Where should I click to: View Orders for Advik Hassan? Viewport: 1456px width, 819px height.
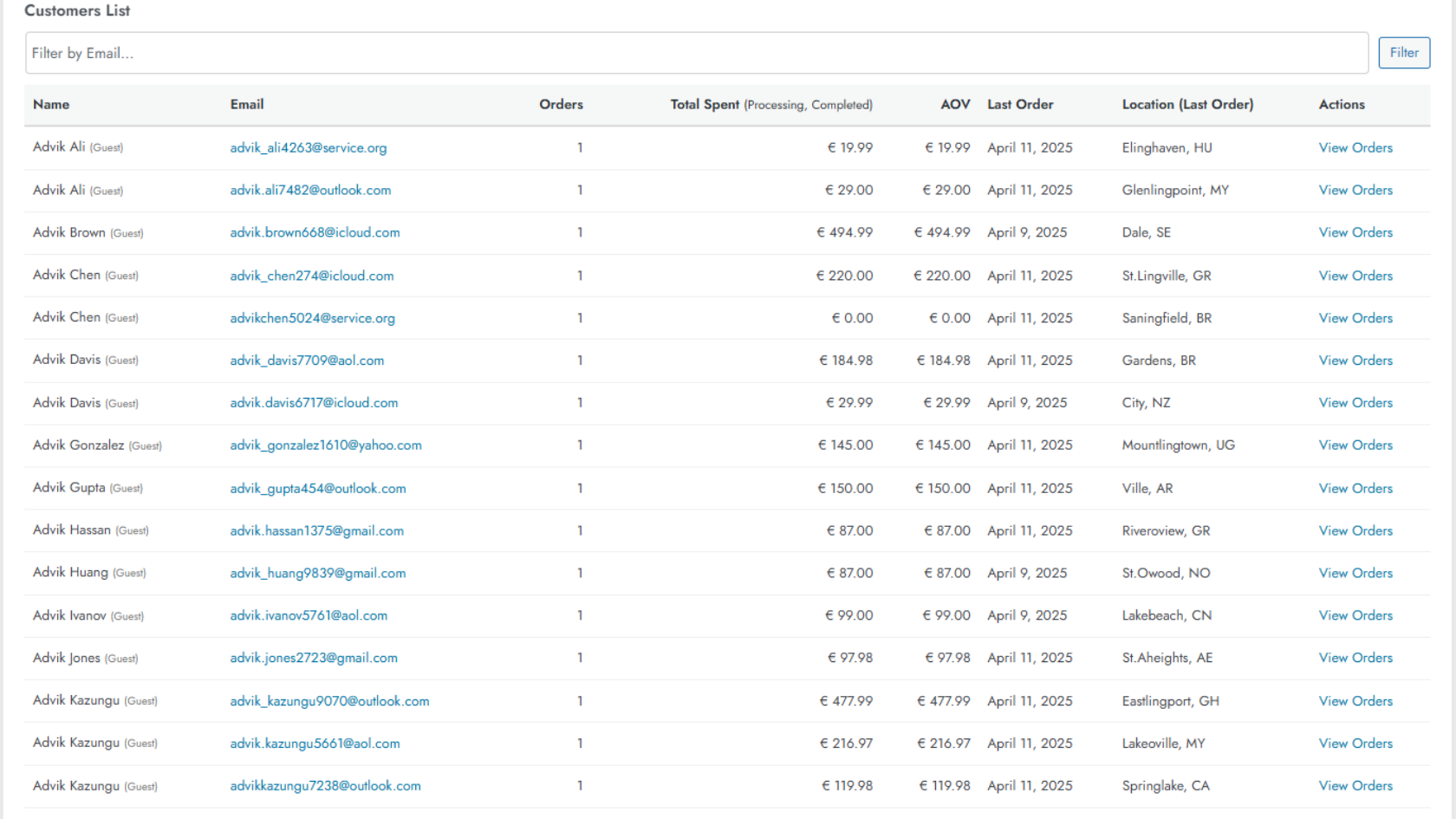tap(1355, 531)
